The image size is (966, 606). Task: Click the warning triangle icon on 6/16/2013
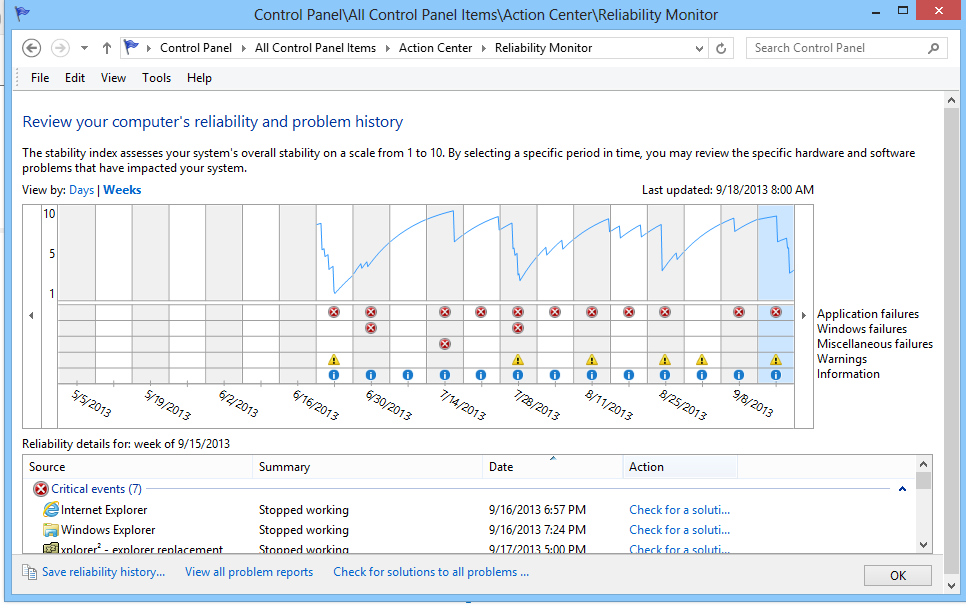coord(334,360)
